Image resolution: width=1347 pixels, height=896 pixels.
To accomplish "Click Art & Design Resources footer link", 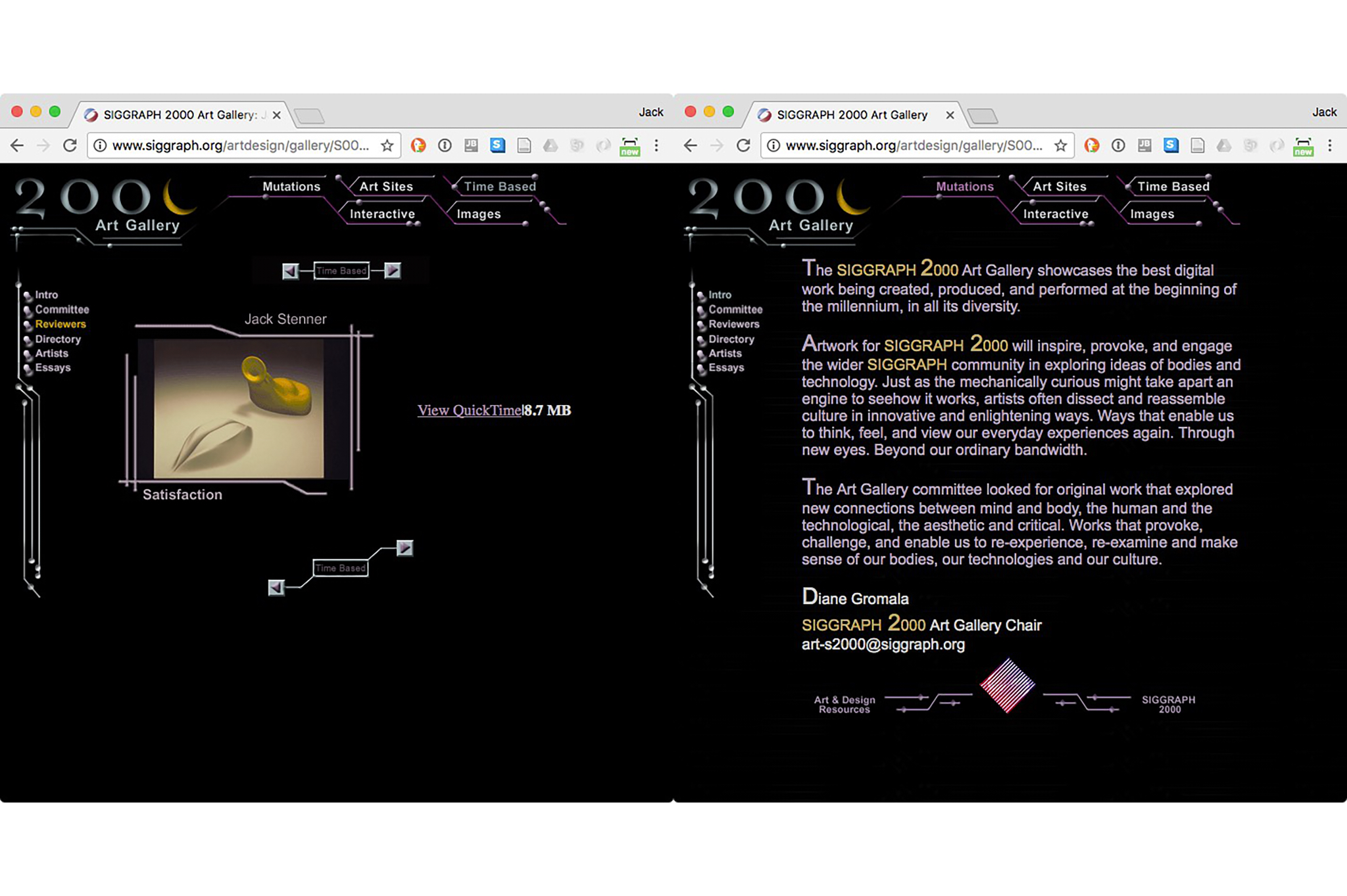I will click(x=845, y=704).
